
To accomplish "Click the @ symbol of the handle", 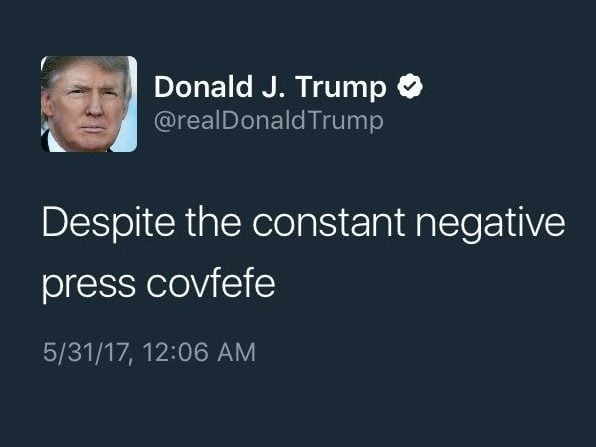I will (x=164, y=122).
